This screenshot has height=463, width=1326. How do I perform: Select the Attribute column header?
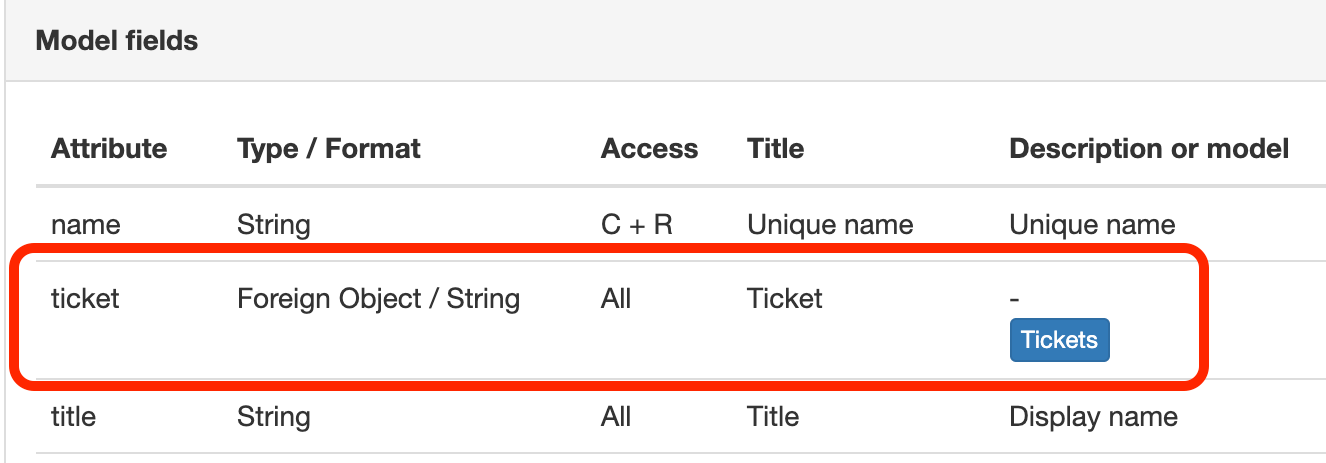coord(109,149)
